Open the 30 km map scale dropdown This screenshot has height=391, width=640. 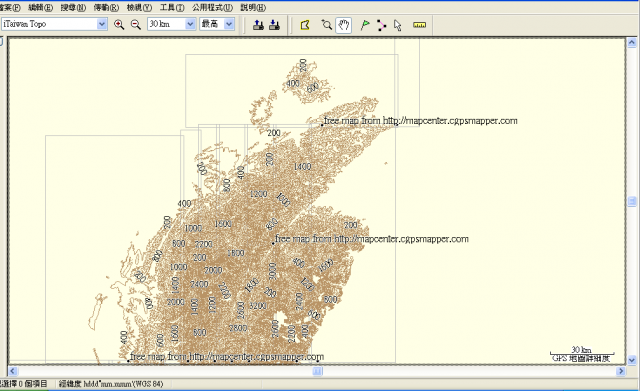click(x=190, y=24)
